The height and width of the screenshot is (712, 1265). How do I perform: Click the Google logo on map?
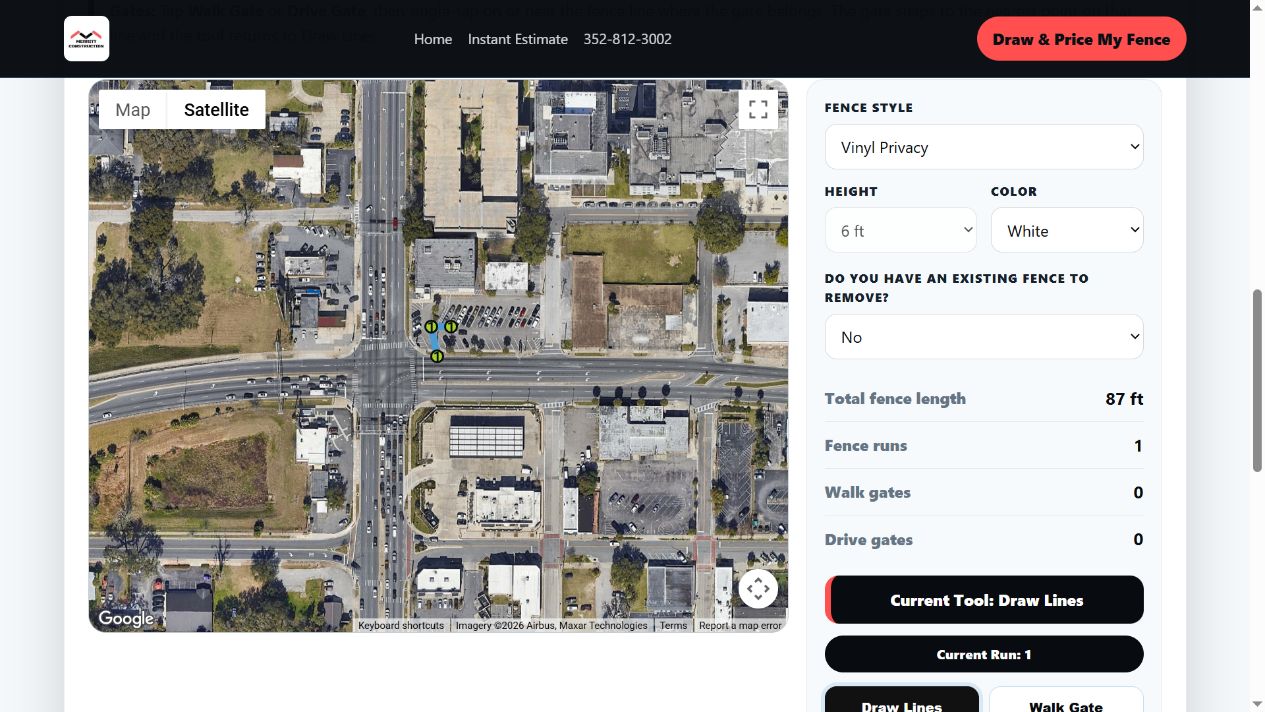pos(126,618)
